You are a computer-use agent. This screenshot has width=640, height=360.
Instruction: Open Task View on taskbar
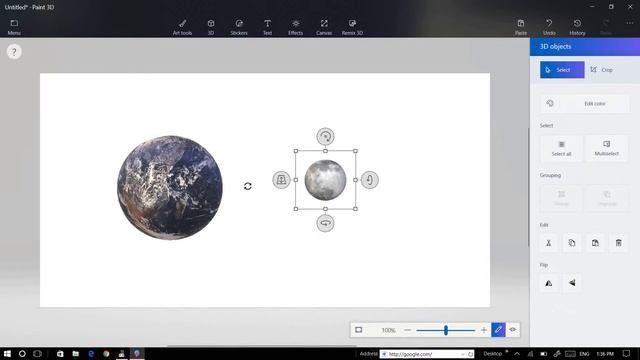tap(37, 353)
